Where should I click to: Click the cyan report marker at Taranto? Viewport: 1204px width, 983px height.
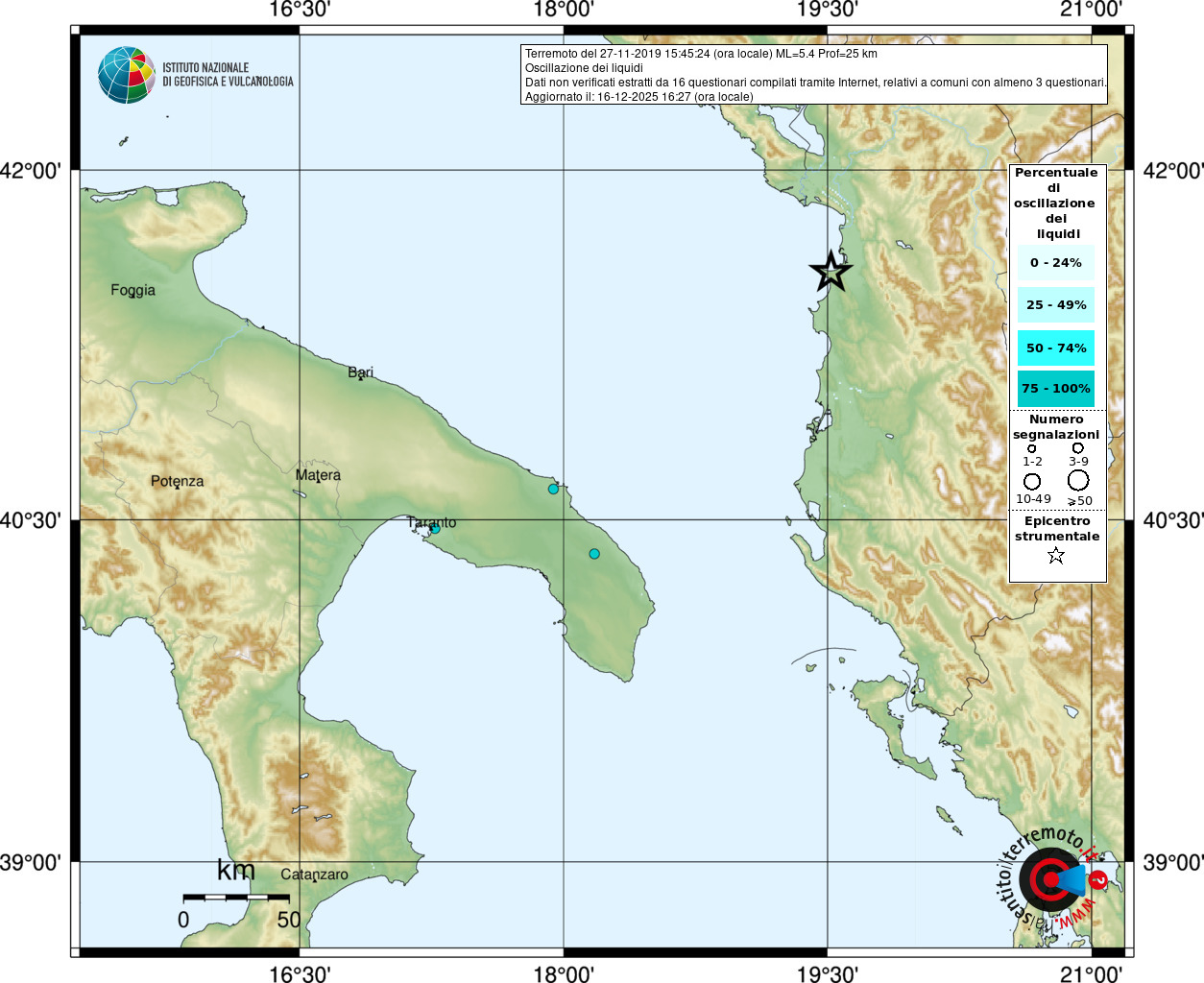click(x=435, y=529)
